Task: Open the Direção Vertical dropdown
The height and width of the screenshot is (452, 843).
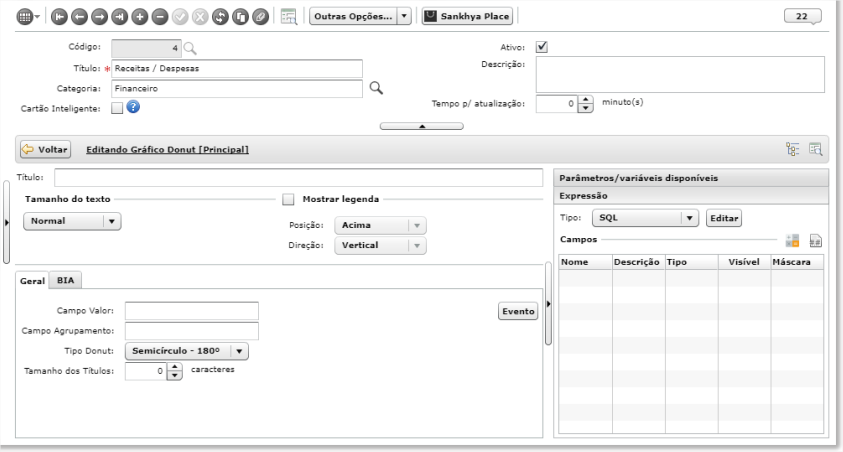Action: click(380, 245)
